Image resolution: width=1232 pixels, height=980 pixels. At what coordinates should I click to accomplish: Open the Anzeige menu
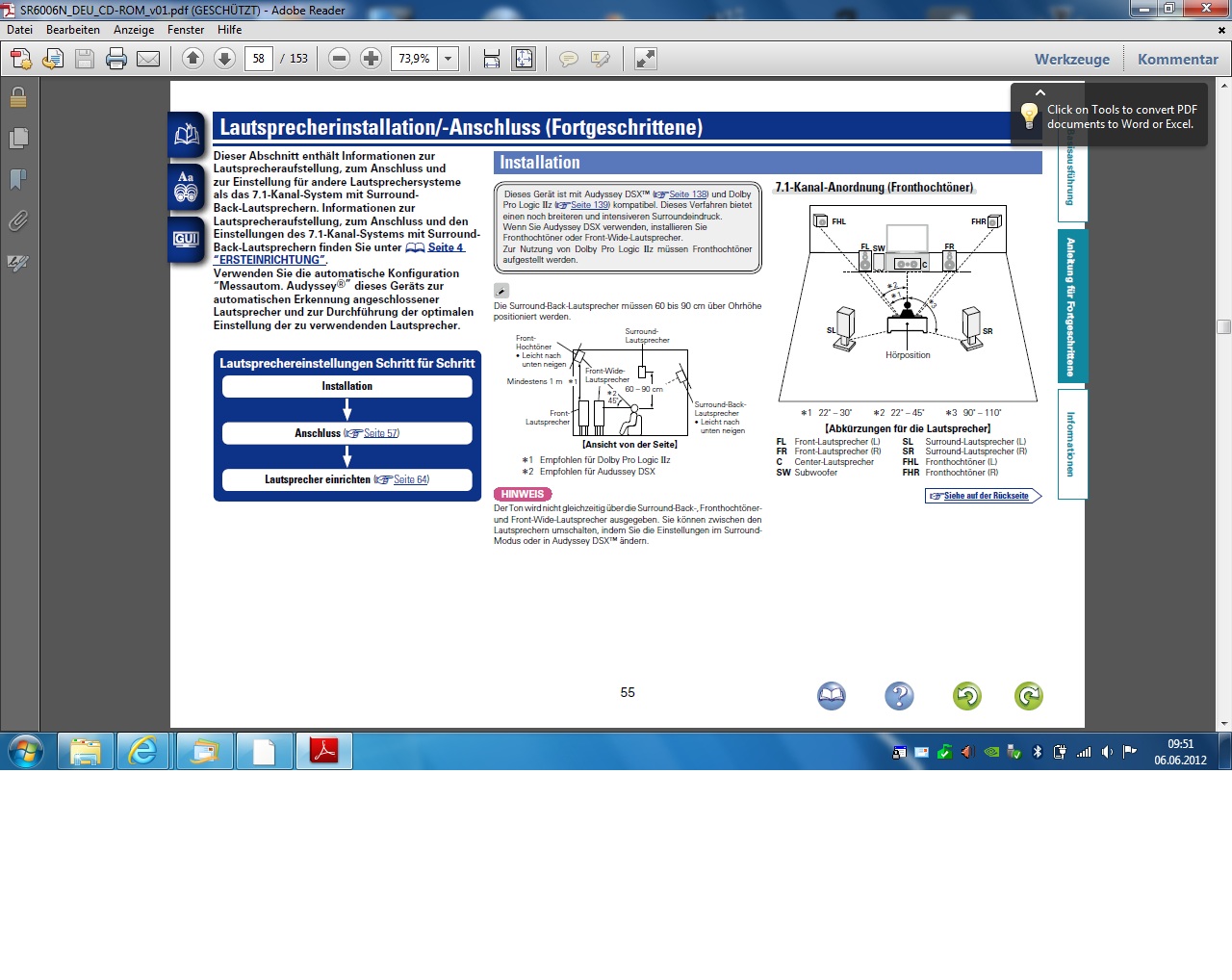[x=134, y=30]
